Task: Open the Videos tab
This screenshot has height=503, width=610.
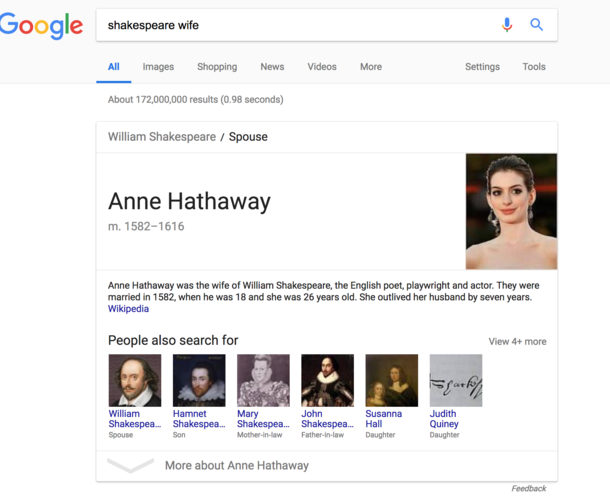Action: click(x=322, y=67)
